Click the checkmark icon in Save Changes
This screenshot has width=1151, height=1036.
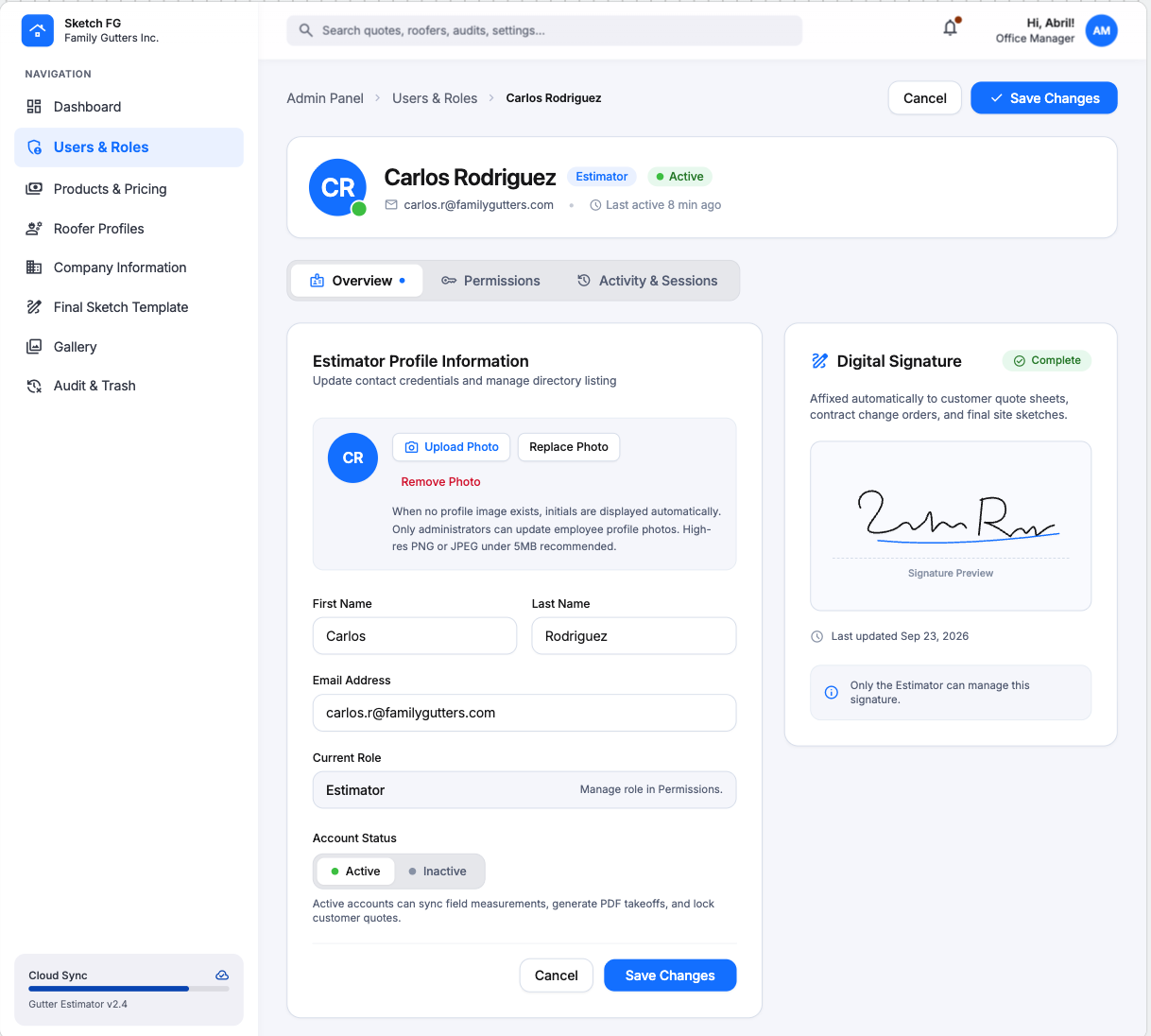coord(996,98)
